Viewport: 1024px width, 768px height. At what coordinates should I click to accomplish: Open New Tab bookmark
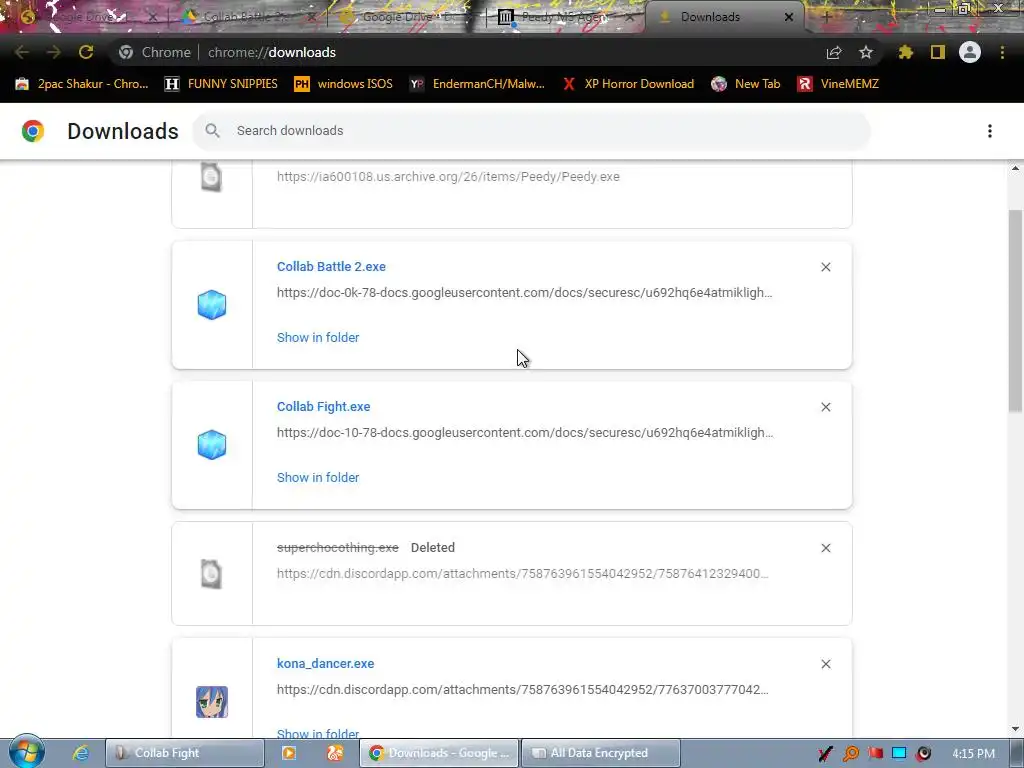[746, 84]
